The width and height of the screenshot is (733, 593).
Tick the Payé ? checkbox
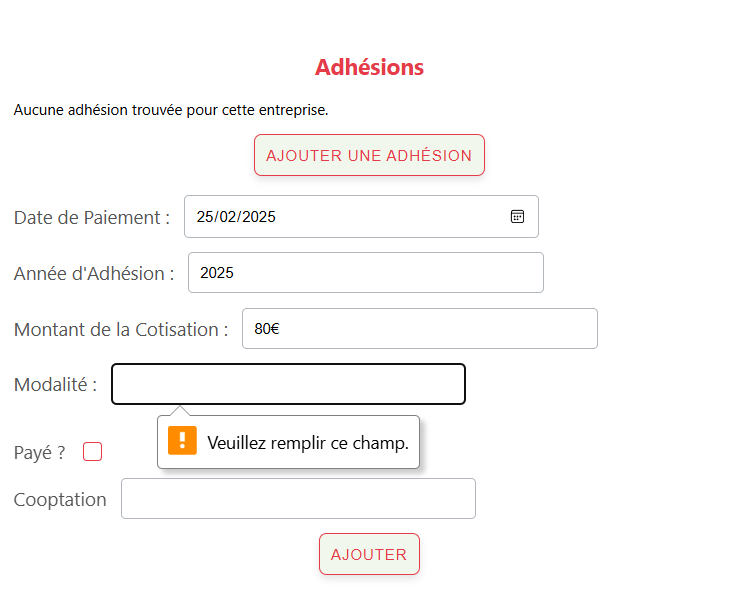click(x=93, y=452)
